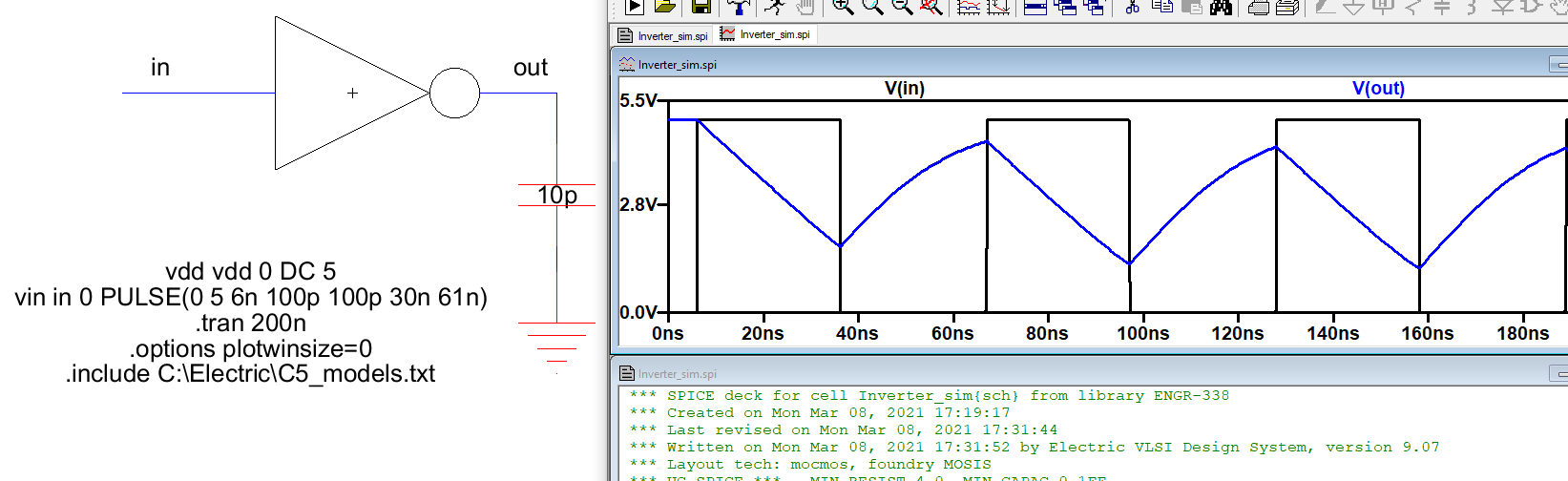This screenshot has width=1568, height=481.
Task: Open a file with the folder icon
Action: click(x=665, y=8)
